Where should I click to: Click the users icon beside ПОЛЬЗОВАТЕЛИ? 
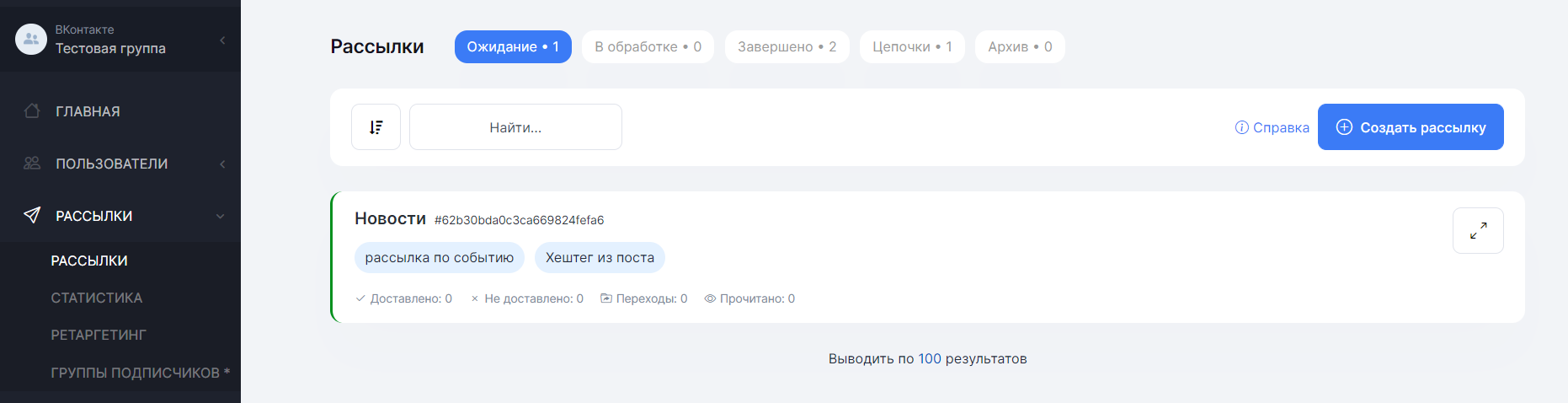point(32,164)
